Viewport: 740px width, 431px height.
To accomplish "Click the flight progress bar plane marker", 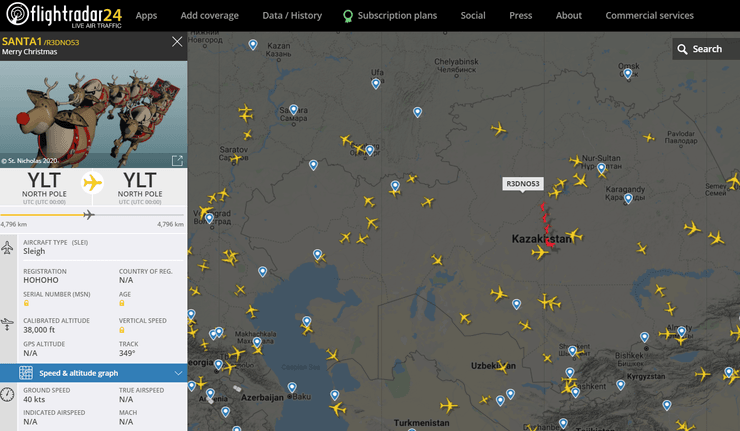I will point(89,214).
